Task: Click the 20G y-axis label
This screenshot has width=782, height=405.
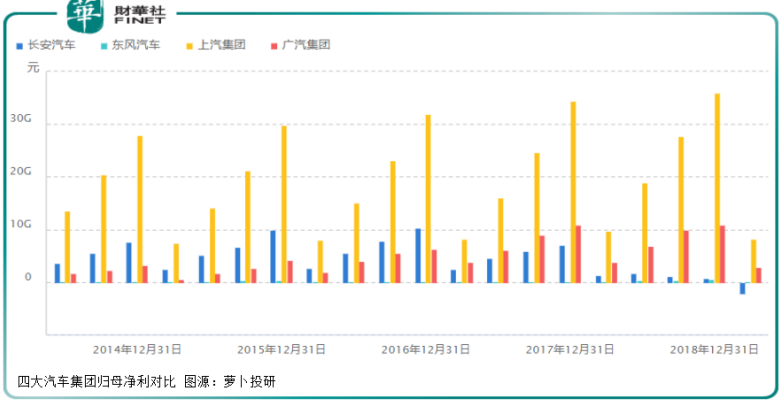Action: pyautogui.click(x=22, y=172)
